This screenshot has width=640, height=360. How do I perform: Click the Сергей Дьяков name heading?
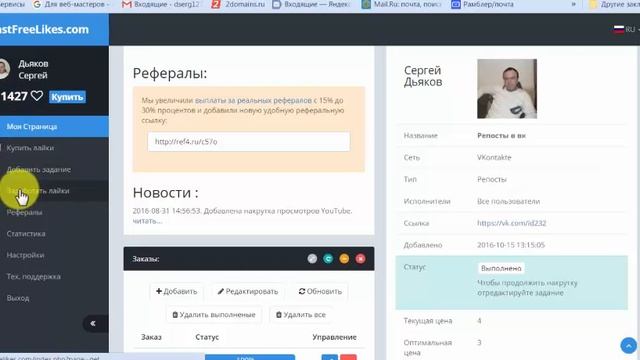point(423,76)
